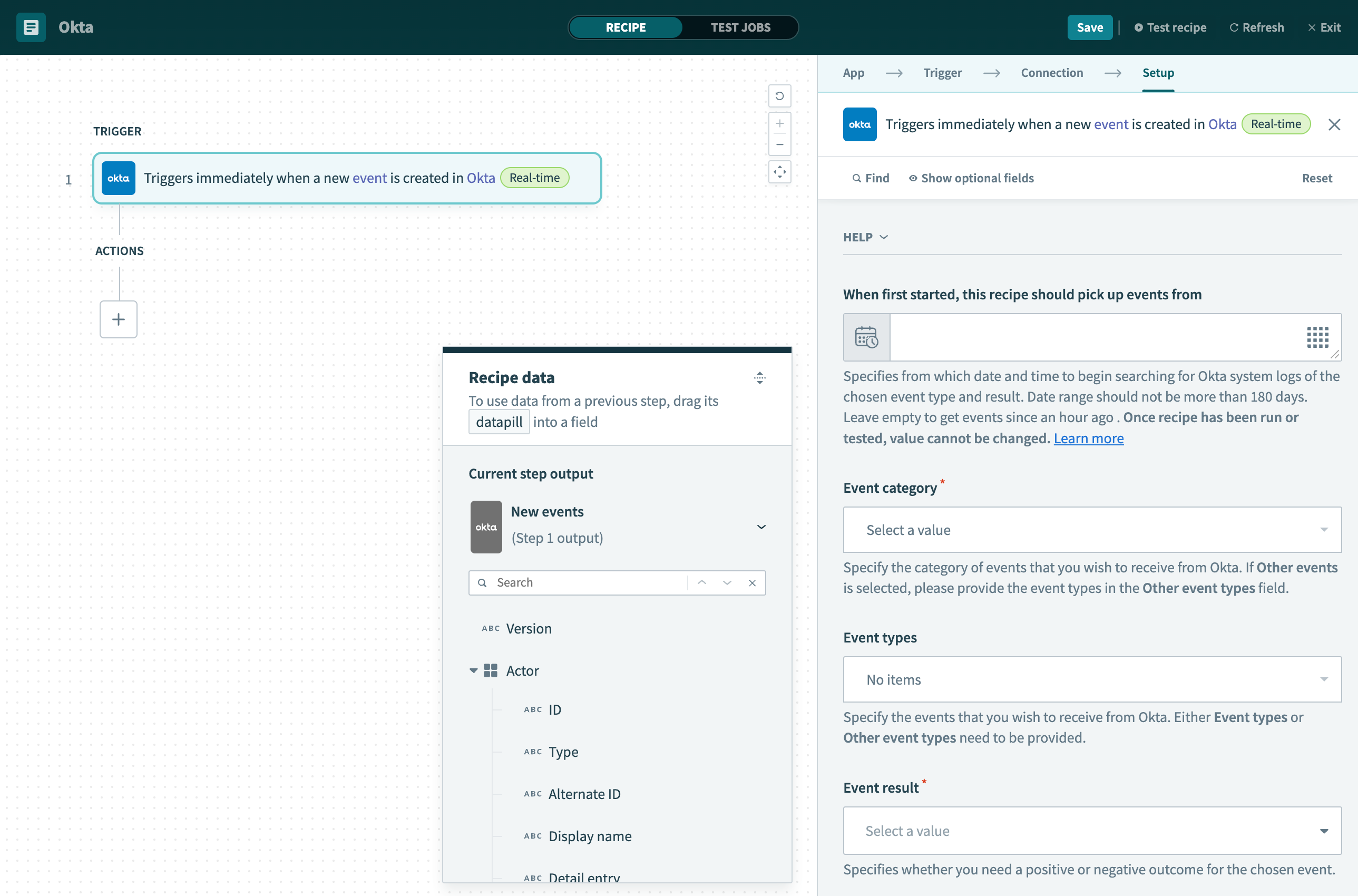Click the close icon on Setup panel header

[1335, 124]
